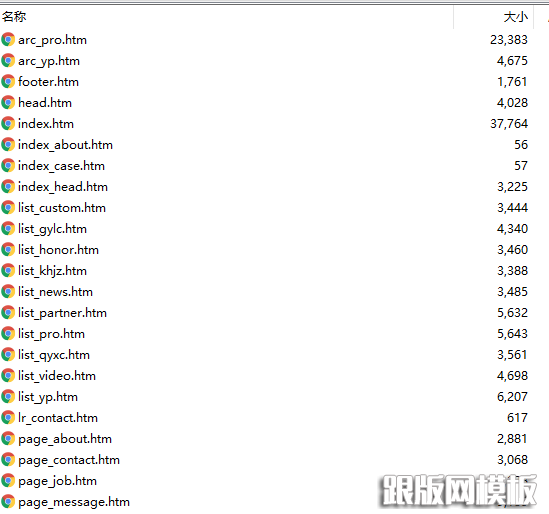549x514 pixels.
Task: Click the list_partner.htm entry
Action: (x=62, y=313)
